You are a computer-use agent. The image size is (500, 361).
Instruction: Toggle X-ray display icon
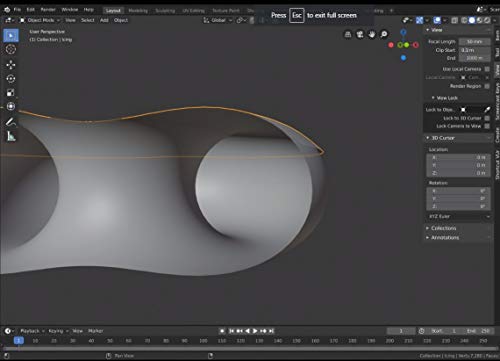(x=454, y=20)
